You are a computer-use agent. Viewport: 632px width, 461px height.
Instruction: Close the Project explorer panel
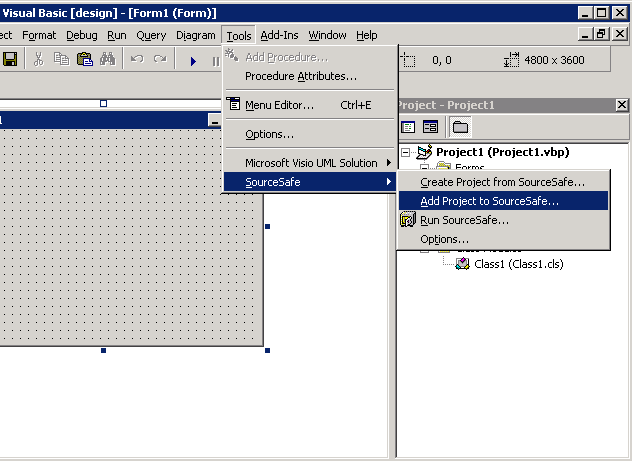[x=621, y=105]
